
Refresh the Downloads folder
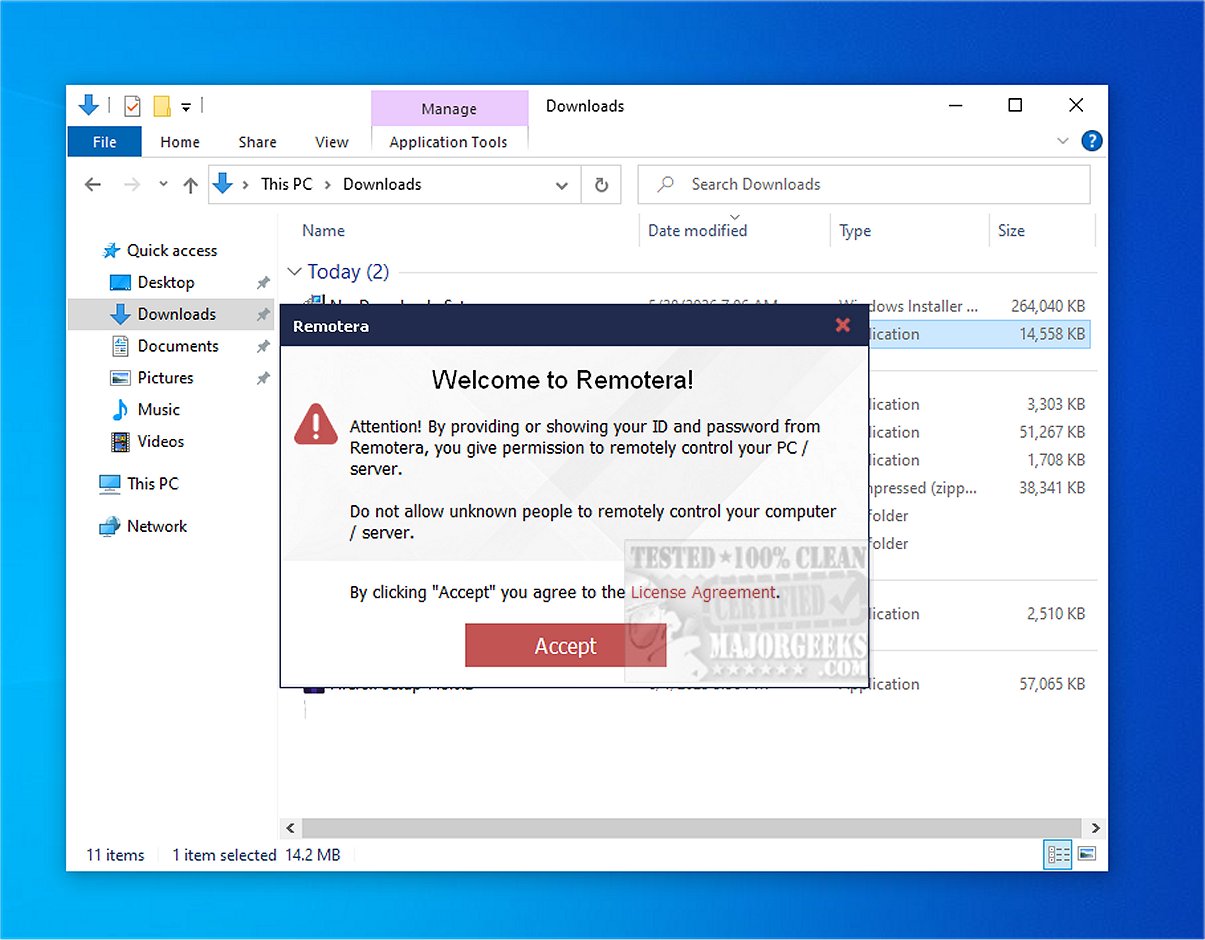[601, 185]
